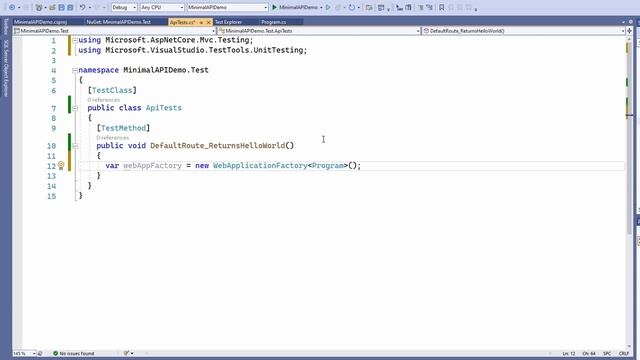Click the green Start debugging play icon
This screenshot has height=360, width=640.
[274, 7]
